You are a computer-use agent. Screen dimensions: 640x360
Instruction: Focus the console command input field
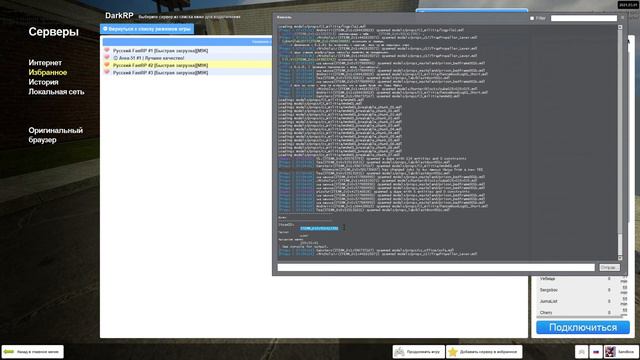coord(436,267)
